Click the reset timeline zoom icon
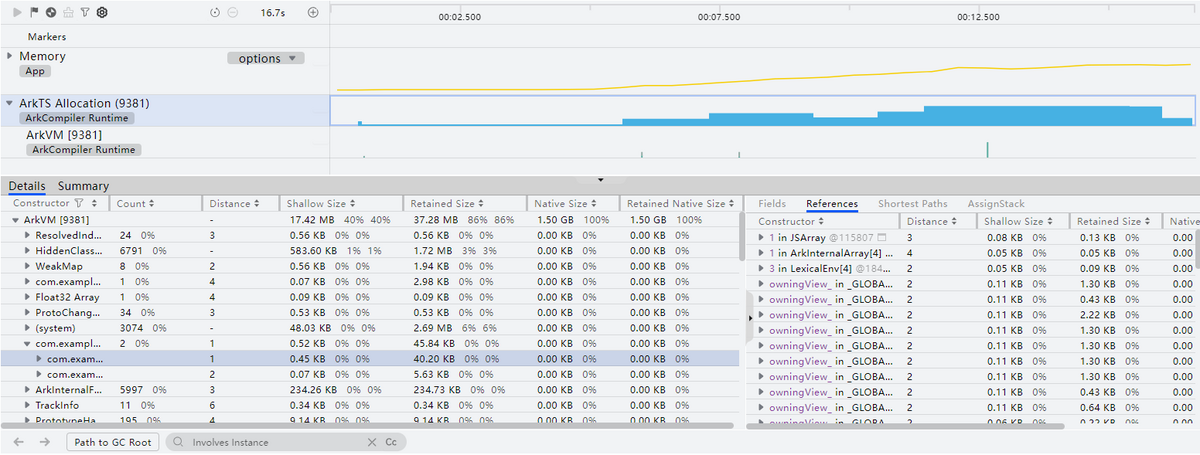Screen dimensions: 1200x455 point(215,12)
